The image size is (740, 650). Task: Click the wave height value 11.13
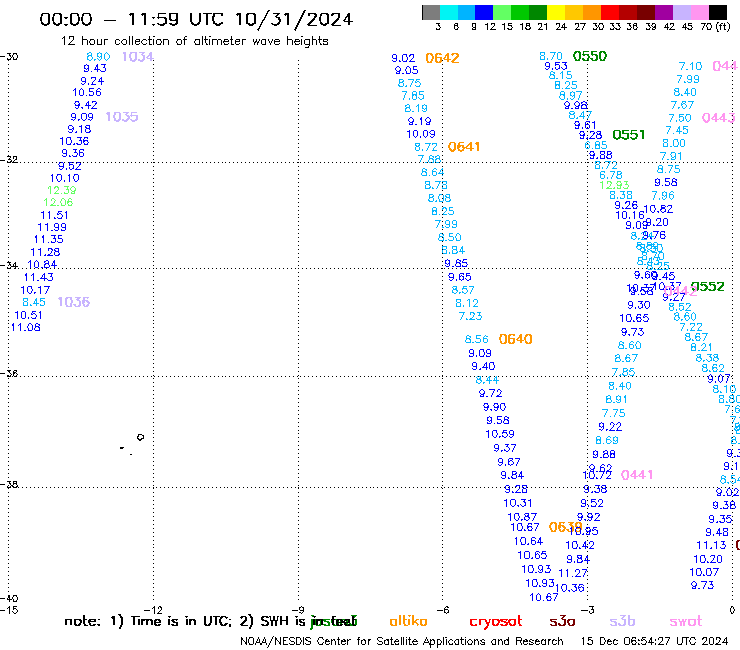tap(711, 545)
